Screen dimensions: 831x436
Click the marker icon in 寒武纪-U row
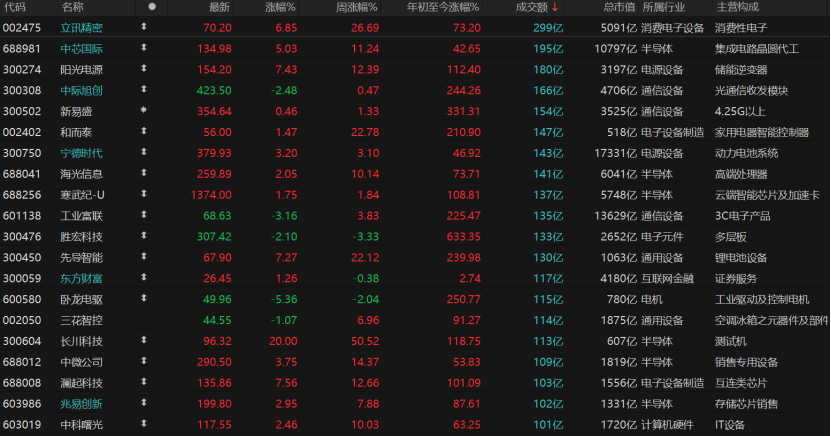[144, 194]
